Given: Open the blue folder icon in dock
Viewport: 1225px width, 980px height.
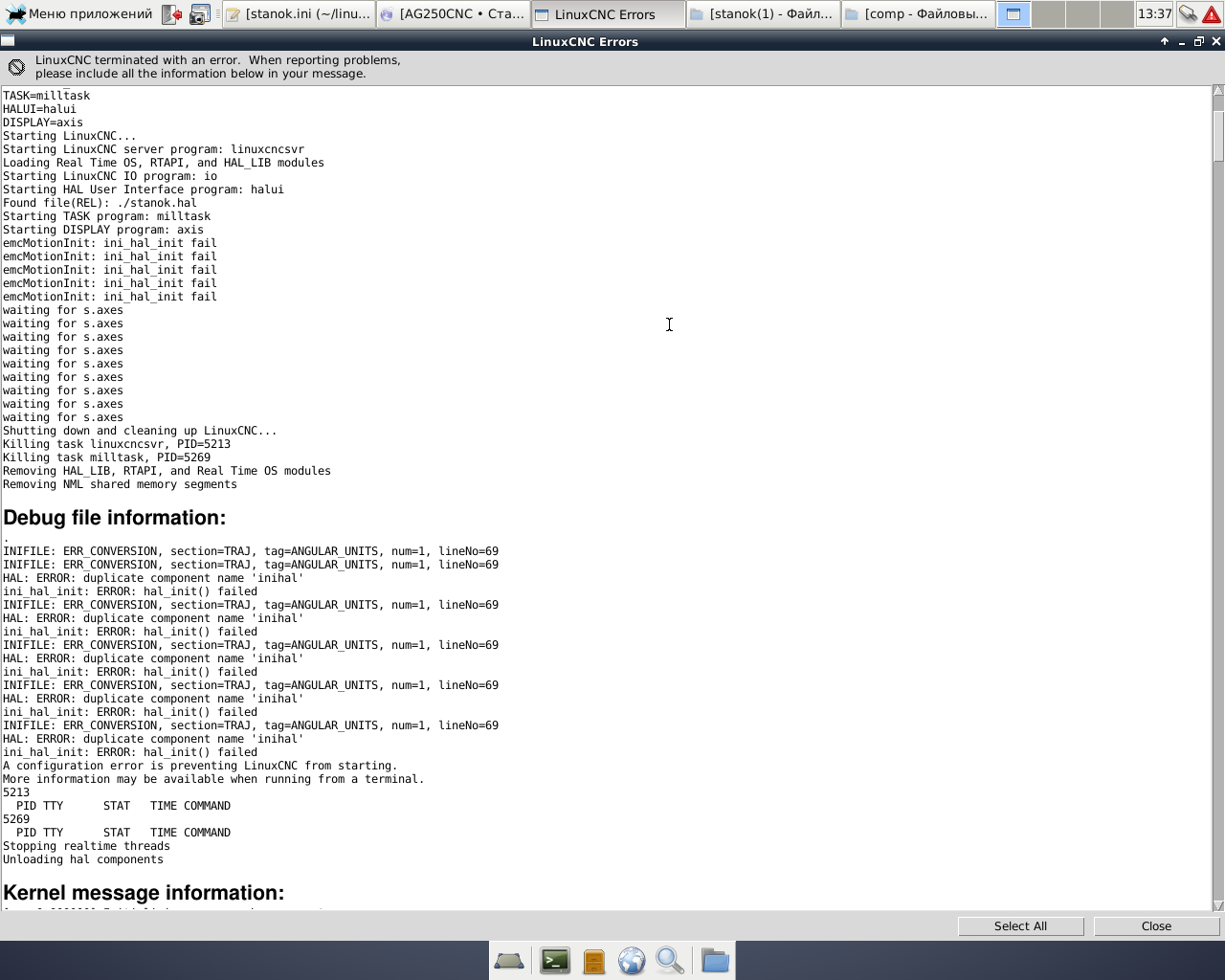Looking at the screenshot, I should point(715,961).
